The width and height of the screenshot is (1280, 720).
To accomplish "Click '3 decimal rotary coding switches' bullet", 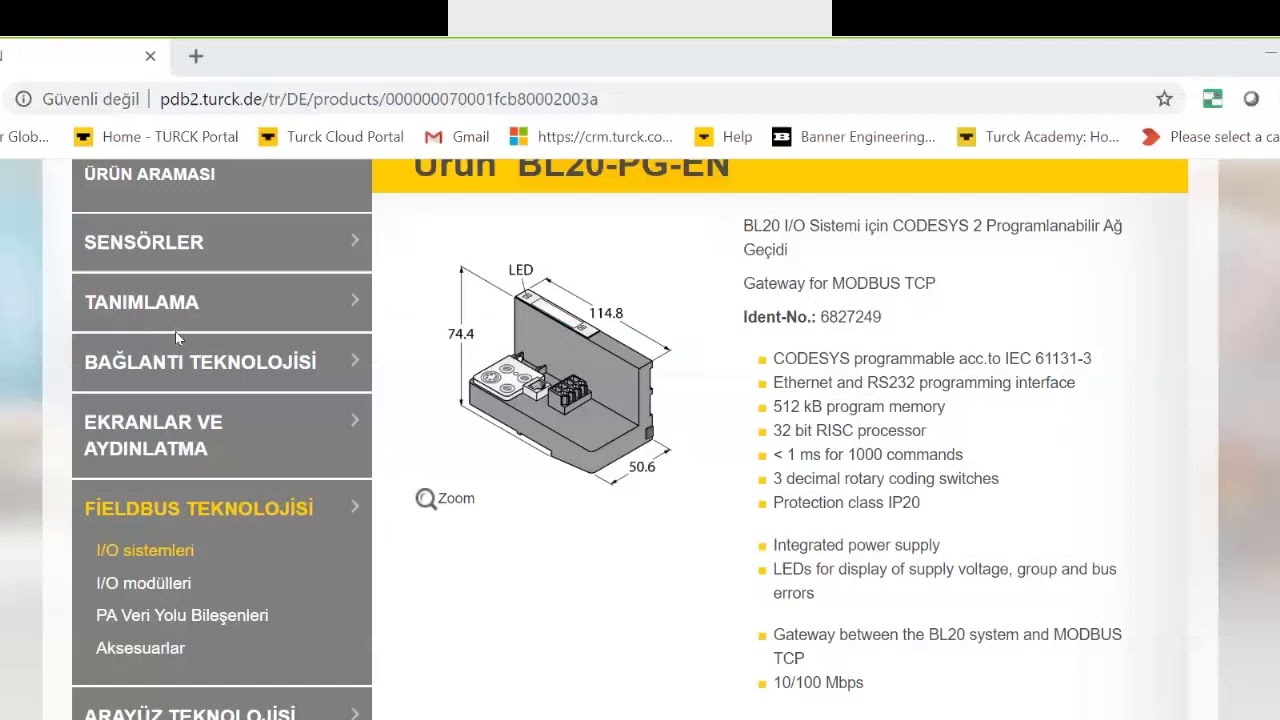I will [x=886, y=479].
